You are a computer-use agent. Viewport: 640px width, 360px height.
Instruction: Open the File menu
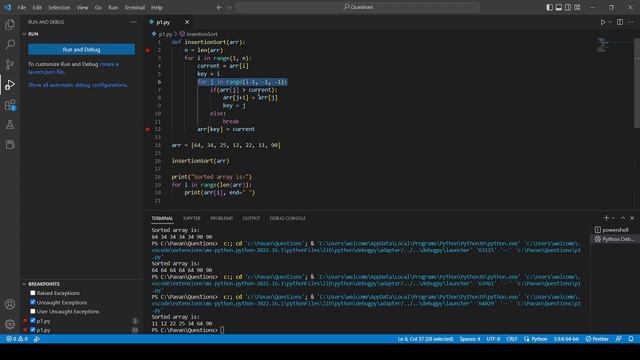[22, 7]
